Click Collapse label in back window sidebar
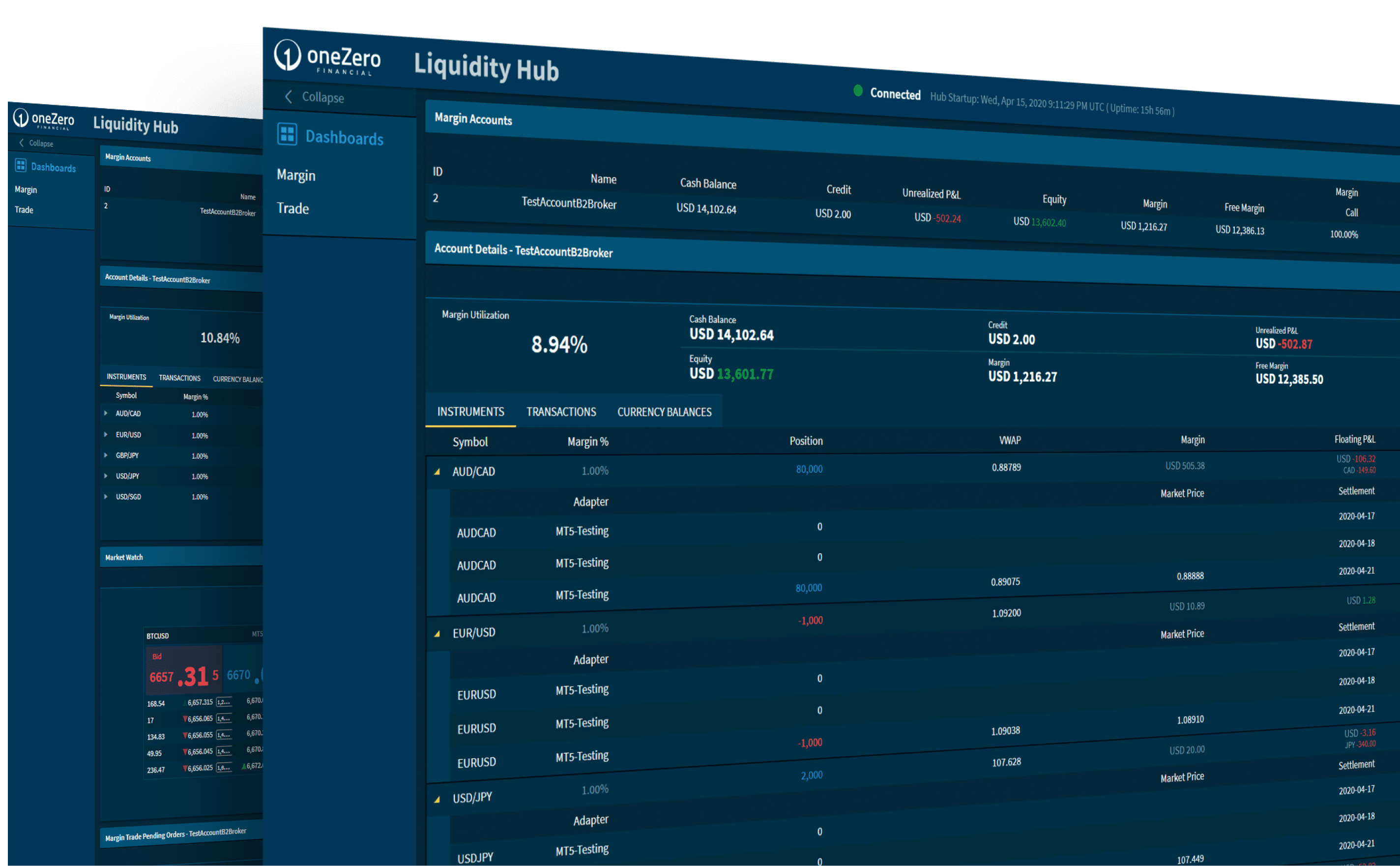The image size is (1400, 866). [41, 143]
